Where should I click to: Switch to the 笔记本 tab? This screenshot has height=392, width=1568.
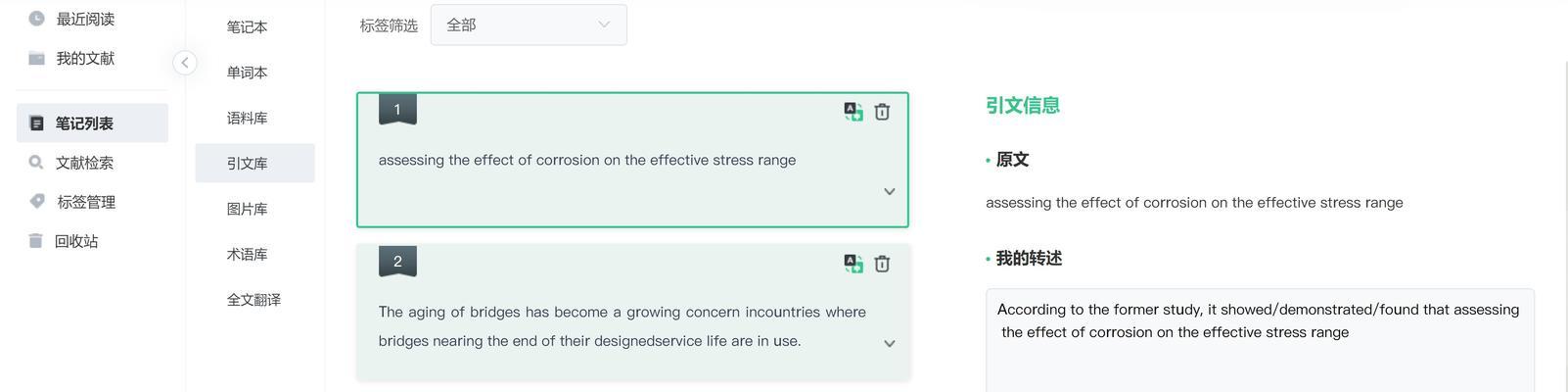point(247,27)
